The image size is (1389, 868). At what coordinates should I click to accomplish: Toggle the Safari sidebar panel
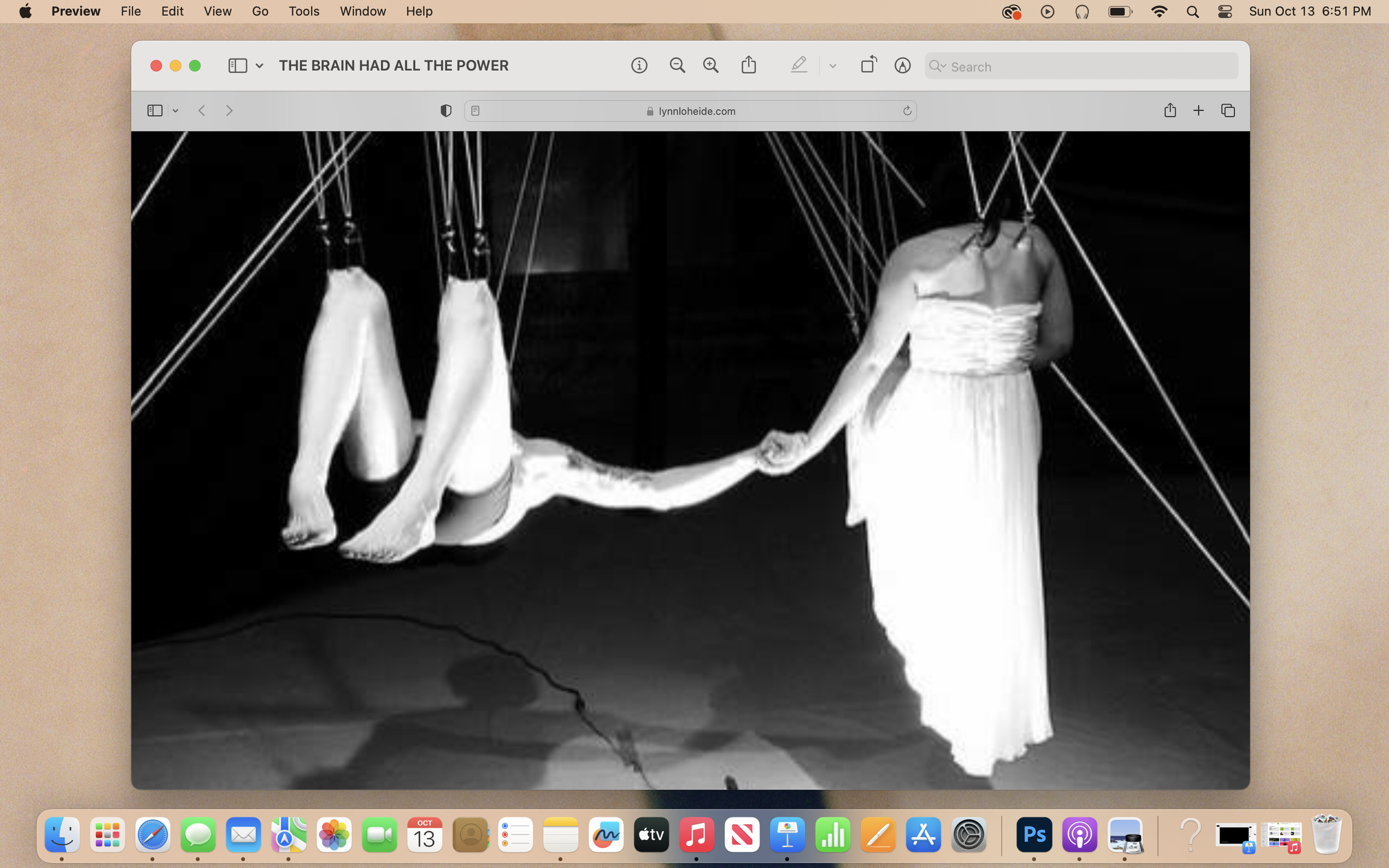(x=154, y=110)
